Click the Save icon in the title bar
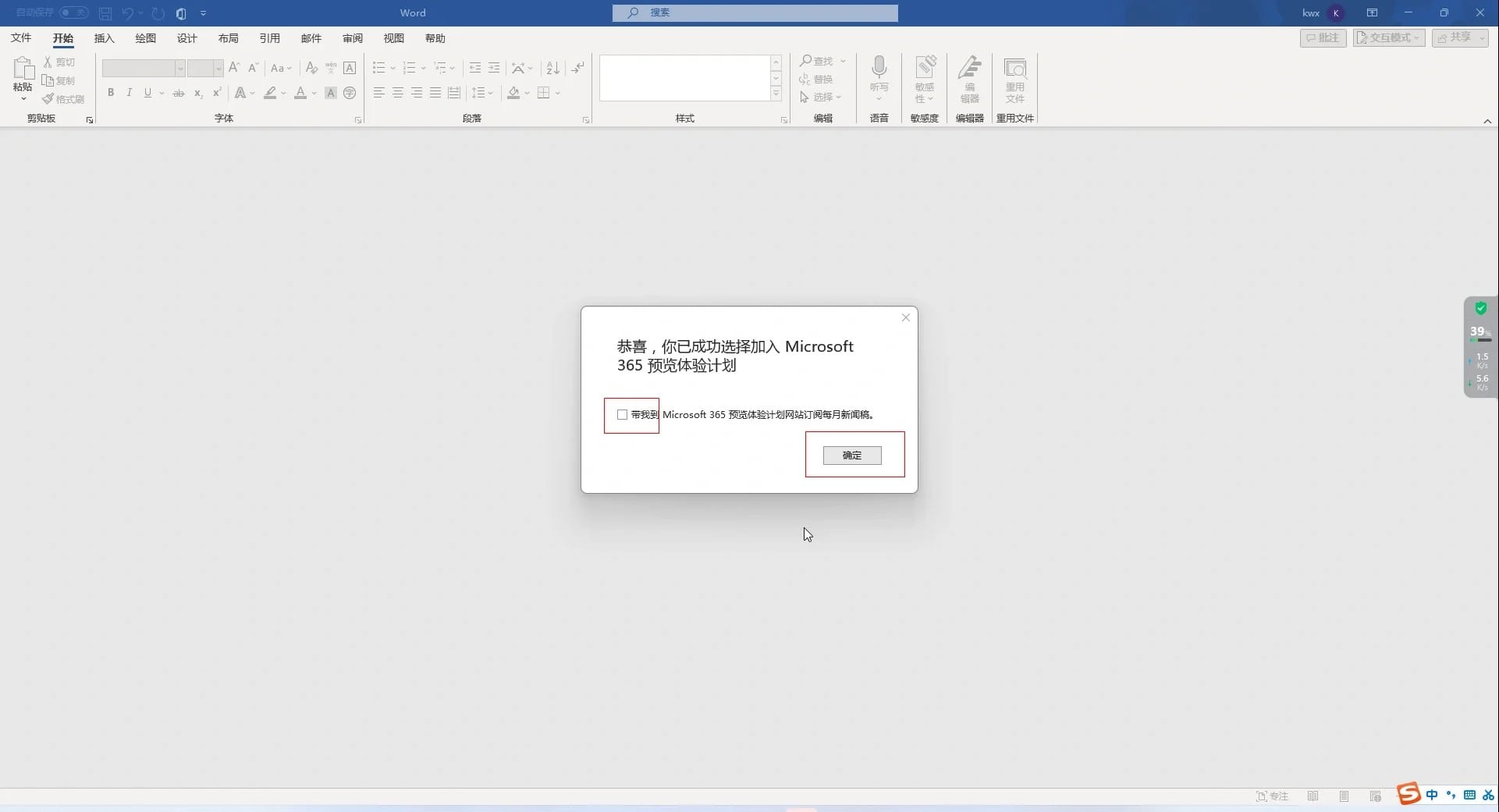This screenshot has height=812, width=1499. click(105, 13)
